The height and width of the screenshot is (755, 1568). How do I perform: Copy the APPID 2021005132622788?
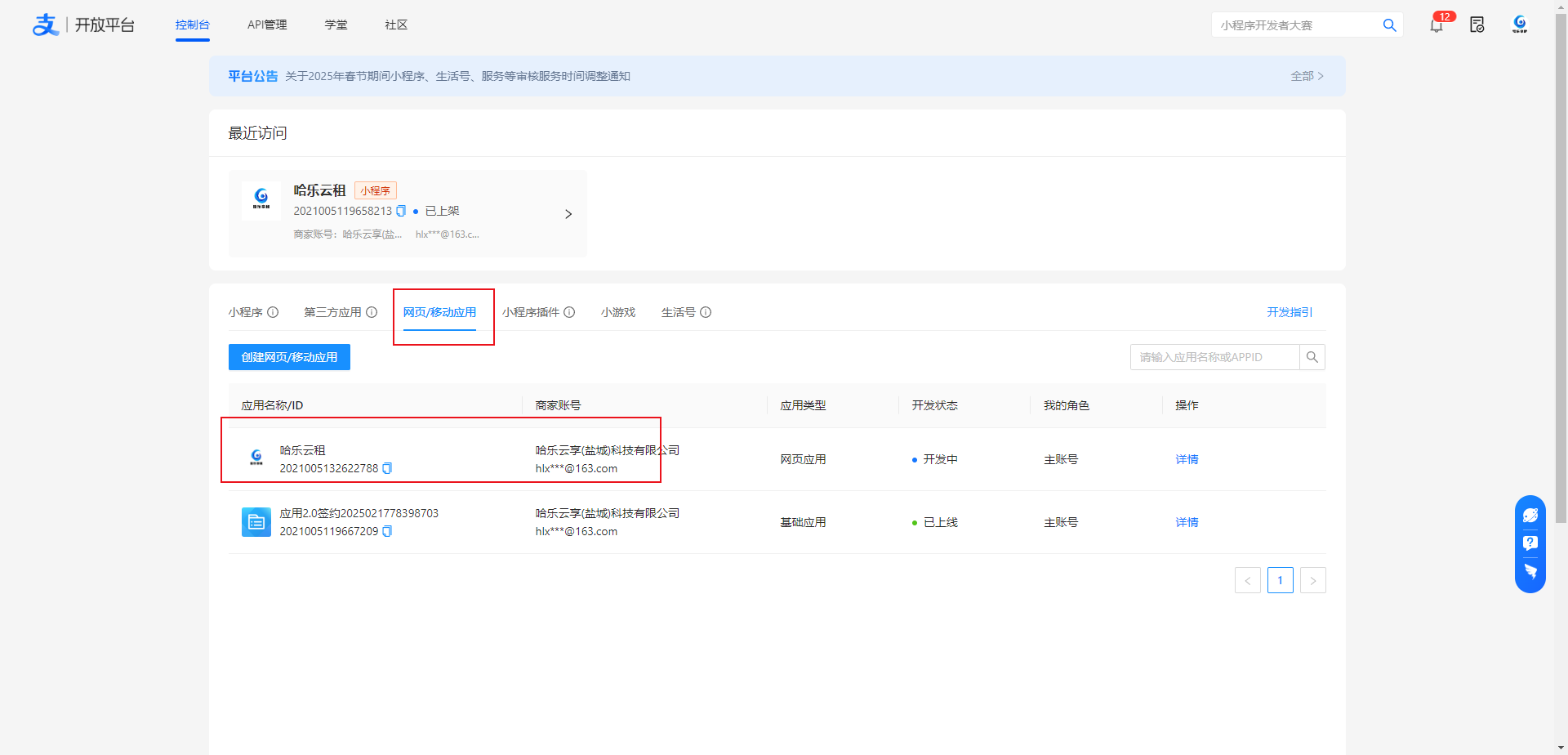(x=387, y=468)
